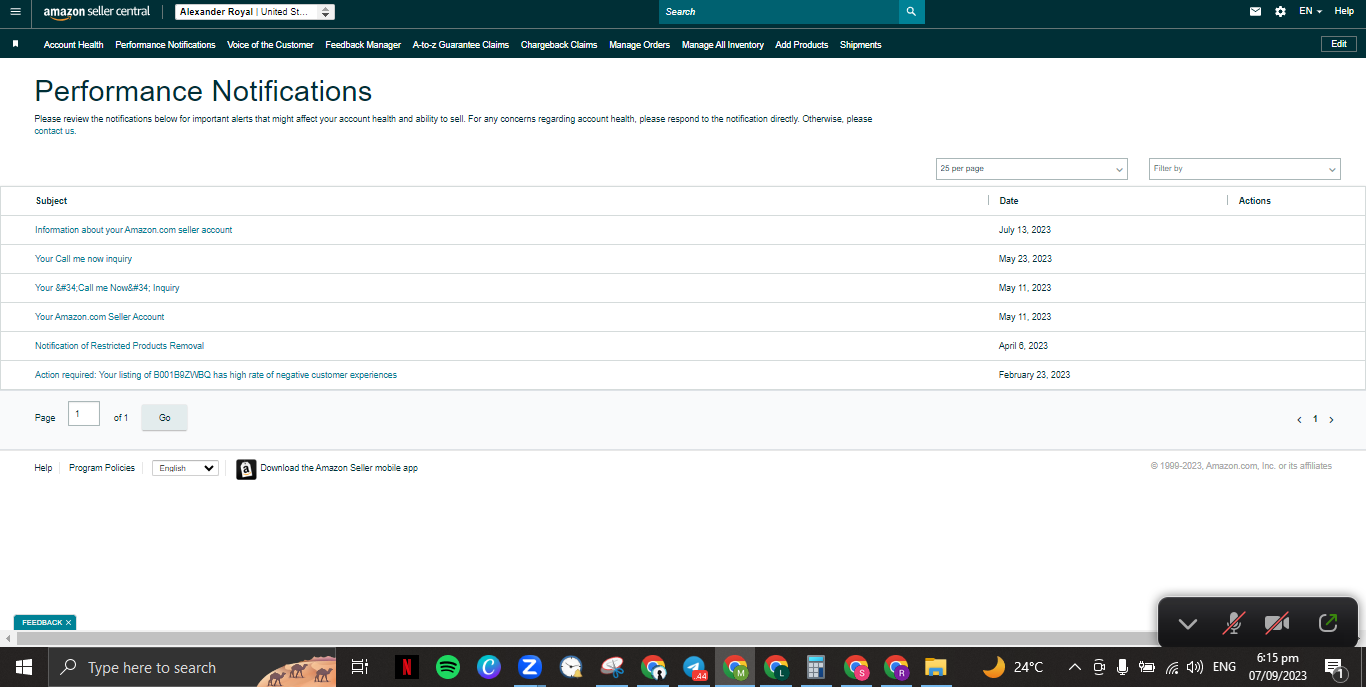1366x687 pixels.
Task: Open Feedback Manager in the nav bar
Action: coord(363,45)
